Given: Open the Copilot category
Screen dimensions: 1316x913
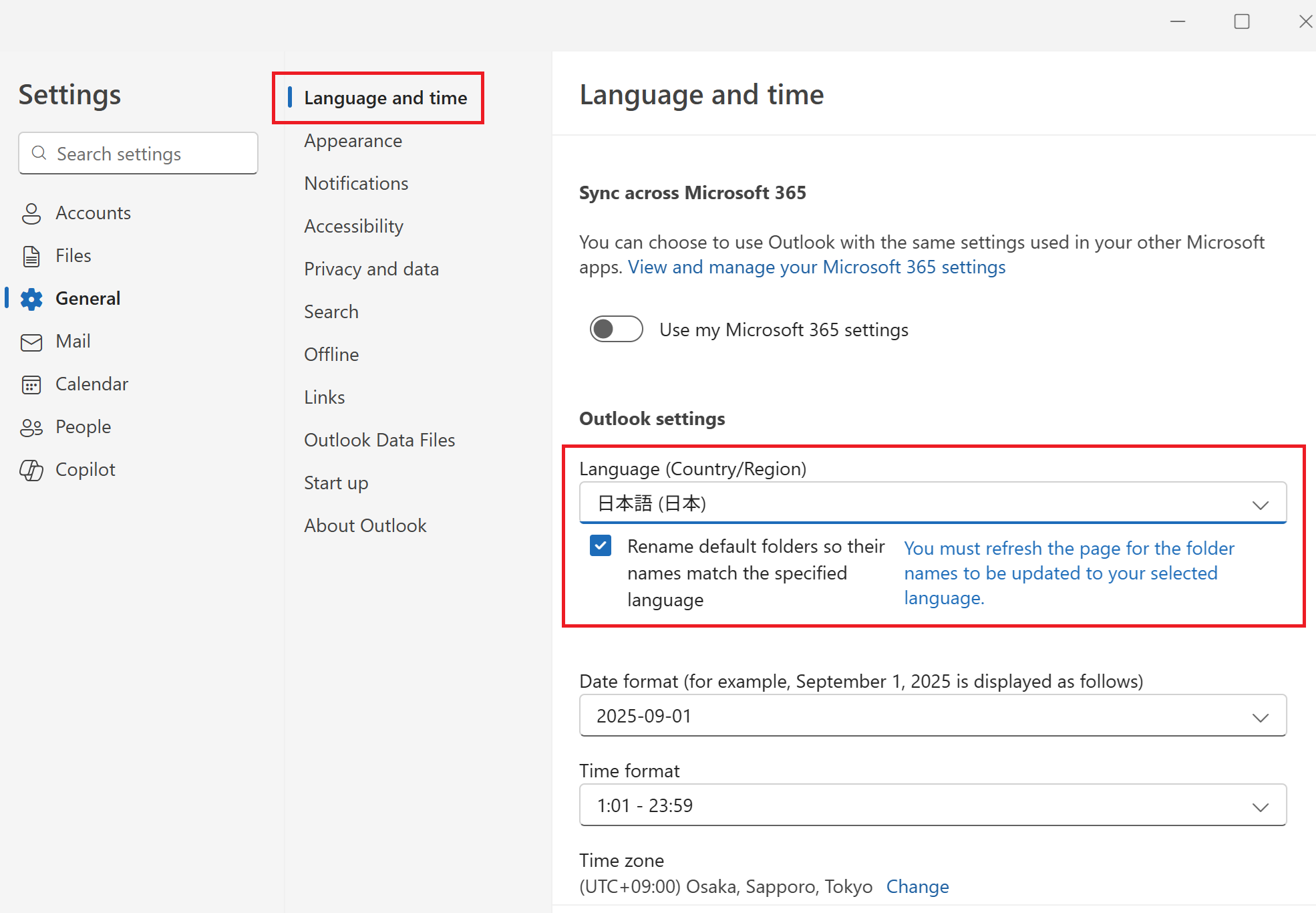Looking at the screenshot, I should 85,470.
